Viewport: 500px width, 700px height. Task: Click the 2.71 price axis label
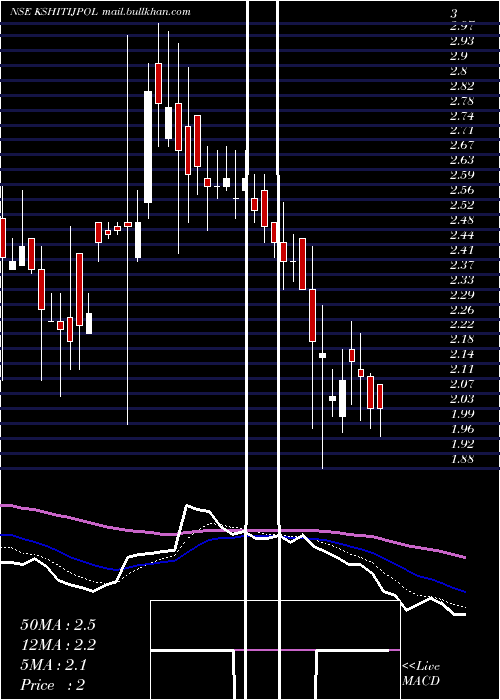[462, 130]
